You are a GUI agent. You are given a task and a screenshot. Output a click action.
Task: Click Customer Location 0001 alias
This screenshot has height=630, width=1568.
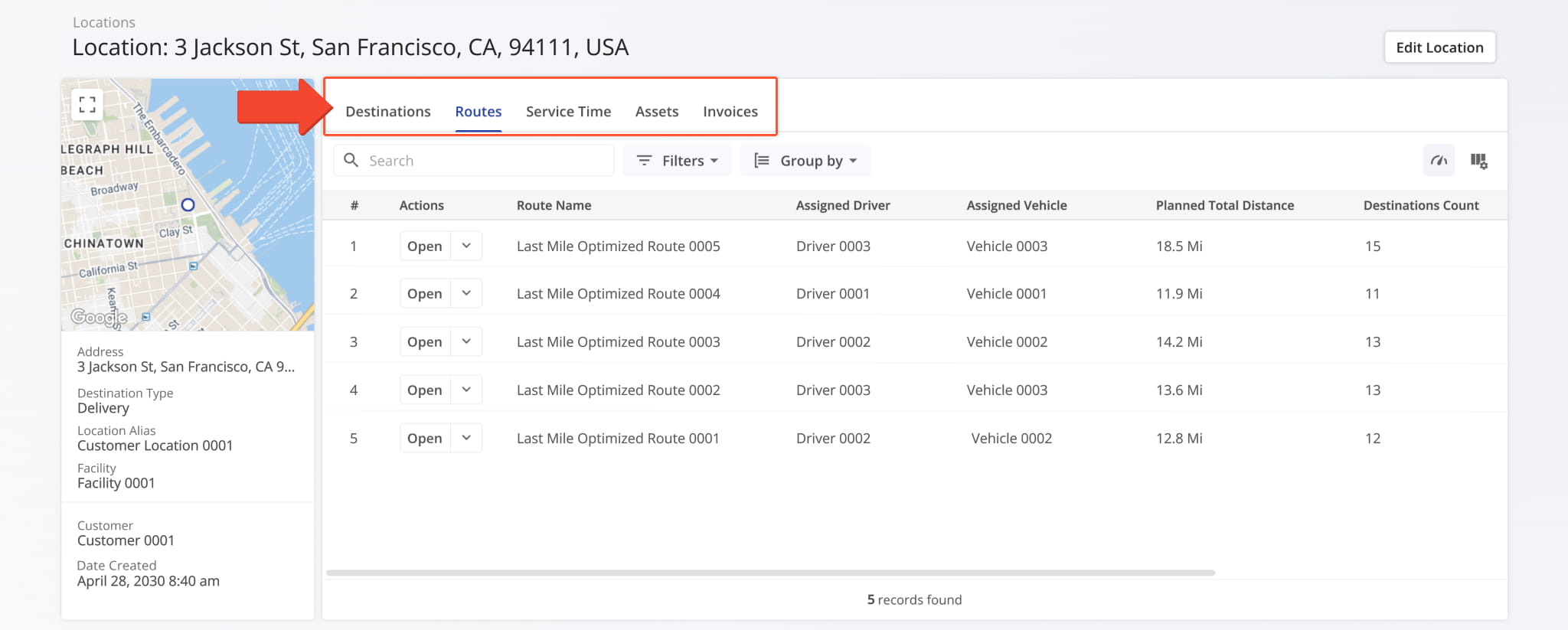155,446
